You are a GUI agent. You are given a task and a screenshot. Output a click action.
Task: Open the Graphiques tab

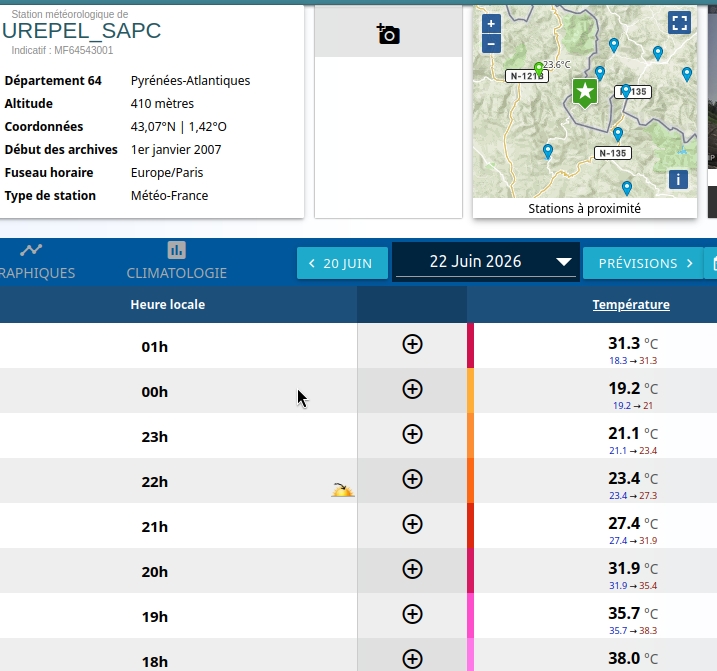point(32,261)
